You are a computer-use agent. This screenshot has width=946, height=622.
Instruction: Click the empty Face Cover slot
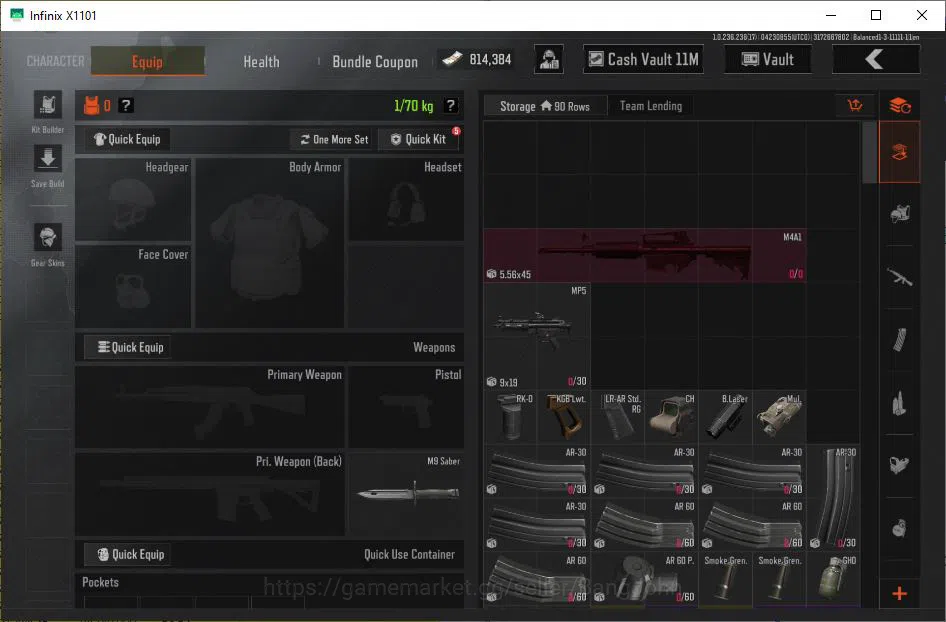pyautogui.click(x=133, y=287)
